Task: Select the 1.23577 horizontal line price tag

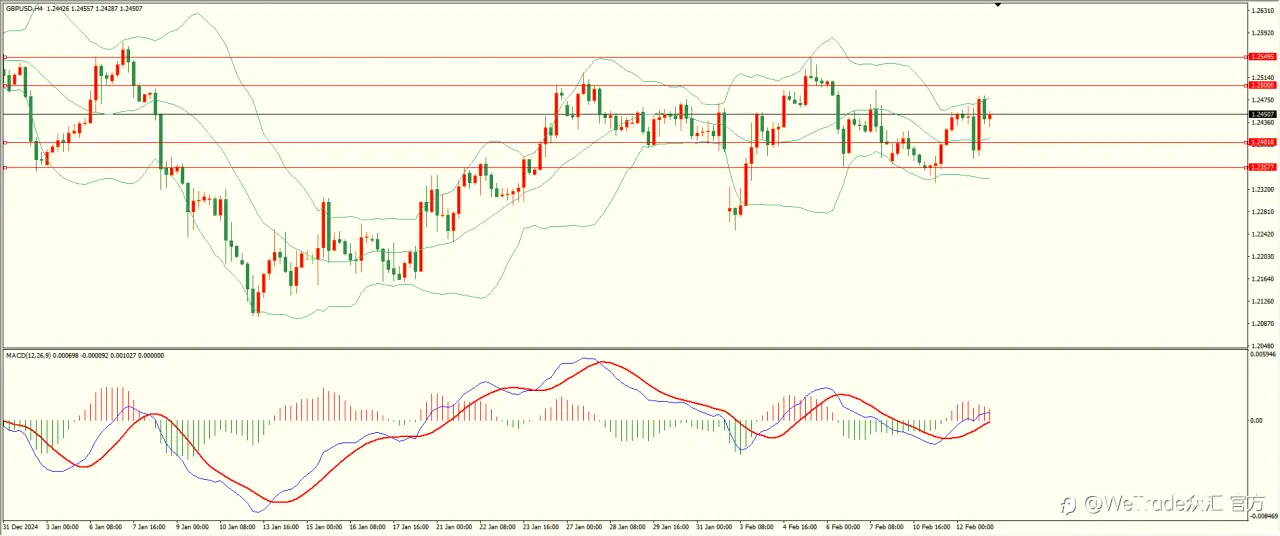Action: click(x=1262, y=167)
